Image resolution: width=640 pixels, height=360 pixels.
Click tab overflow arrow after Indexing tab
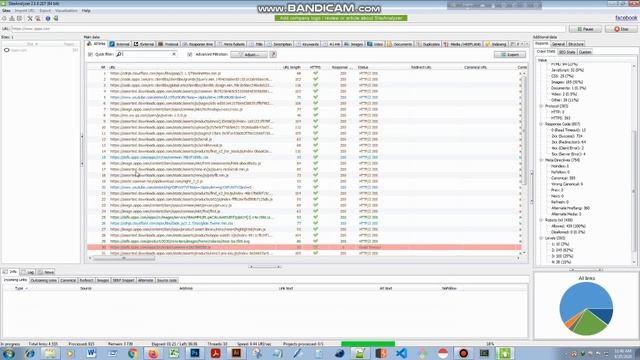[x=526, y=44]
